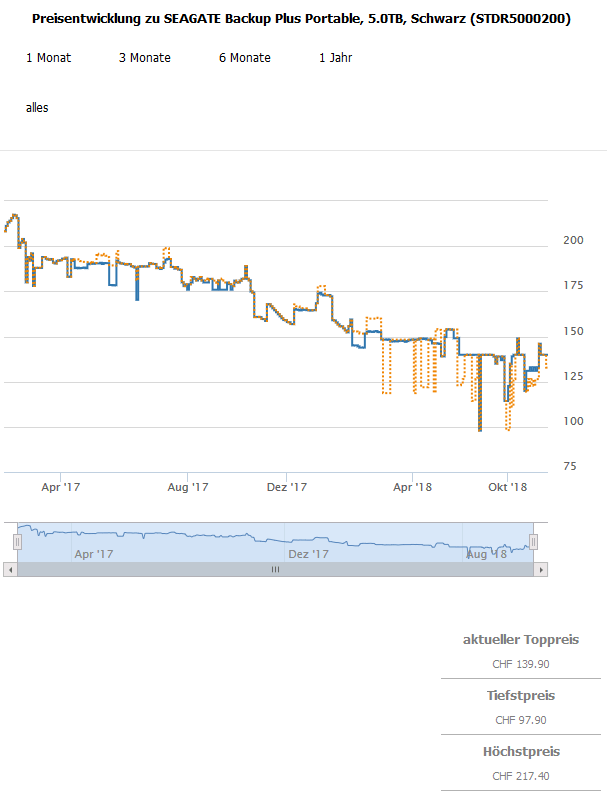
Task: Click the Okt '18 x-axis label
Action: coord(507,487)
